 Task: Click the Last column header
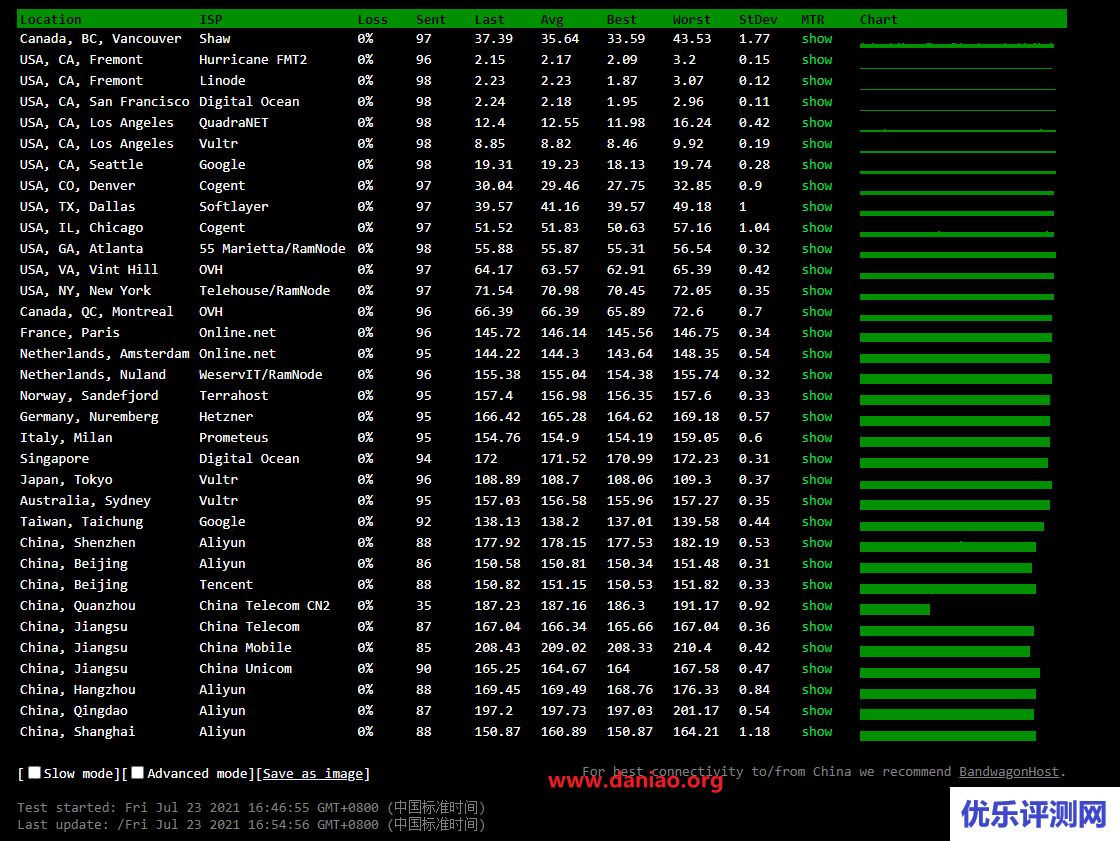pyautogui.click(x=489, y=19)
